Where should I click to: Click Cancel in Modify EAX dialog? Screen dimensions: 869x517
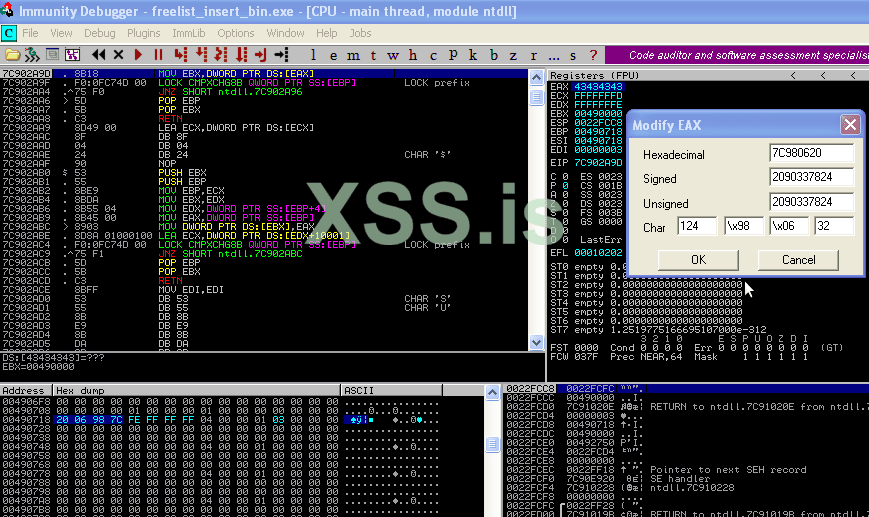pos(798,260)
